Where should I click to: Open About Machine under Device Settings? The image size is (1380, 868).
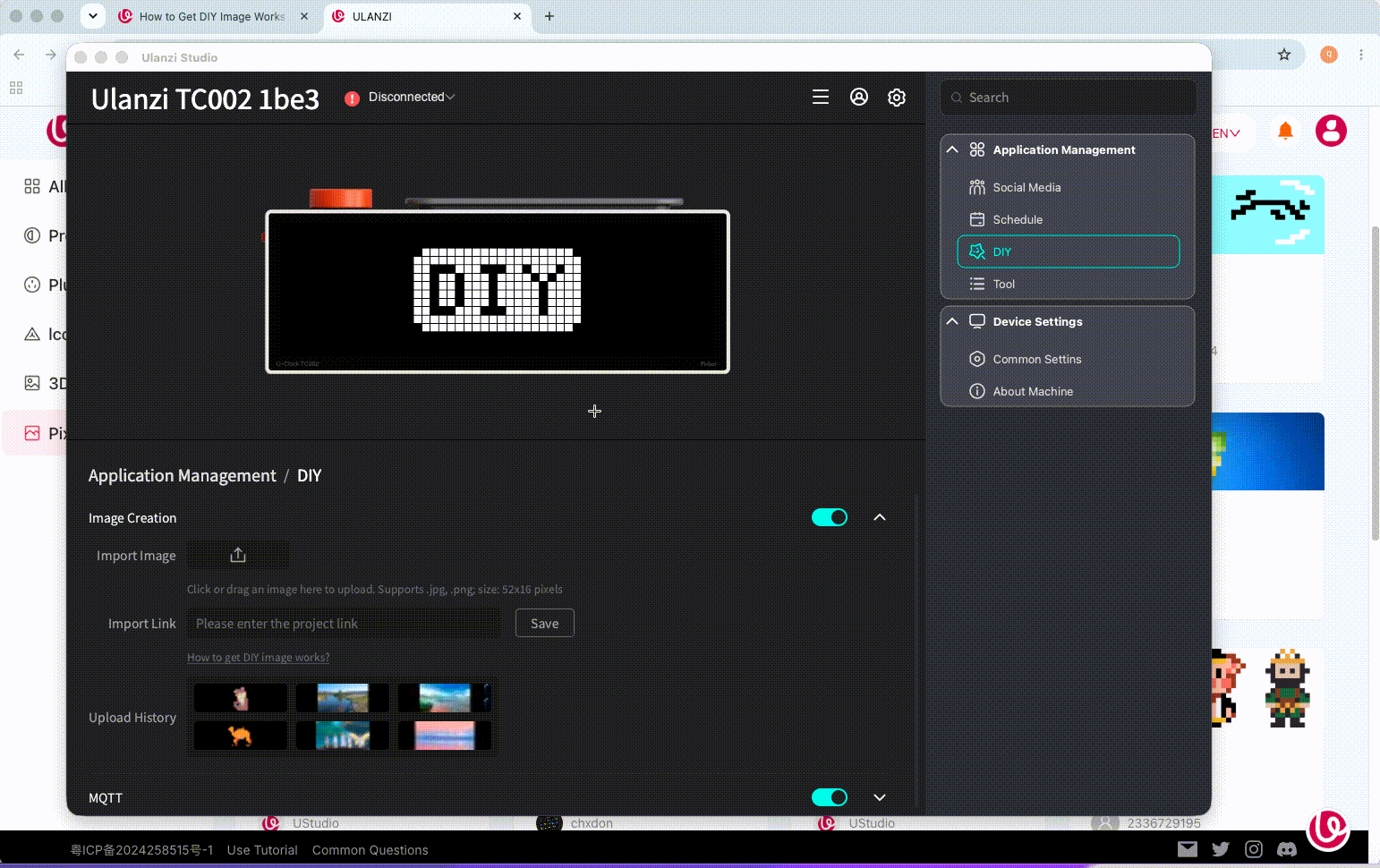click(1069, 391)
